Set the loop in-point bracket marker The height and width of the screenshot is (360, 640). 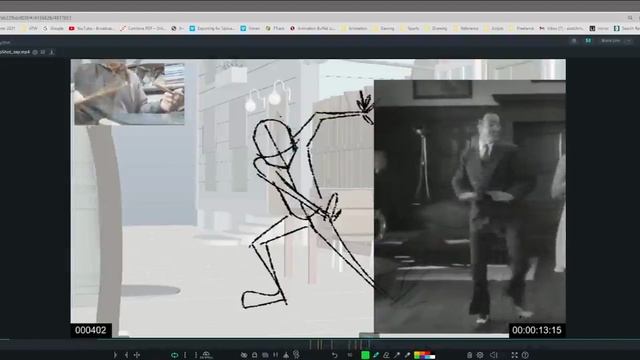pos(185,355)
